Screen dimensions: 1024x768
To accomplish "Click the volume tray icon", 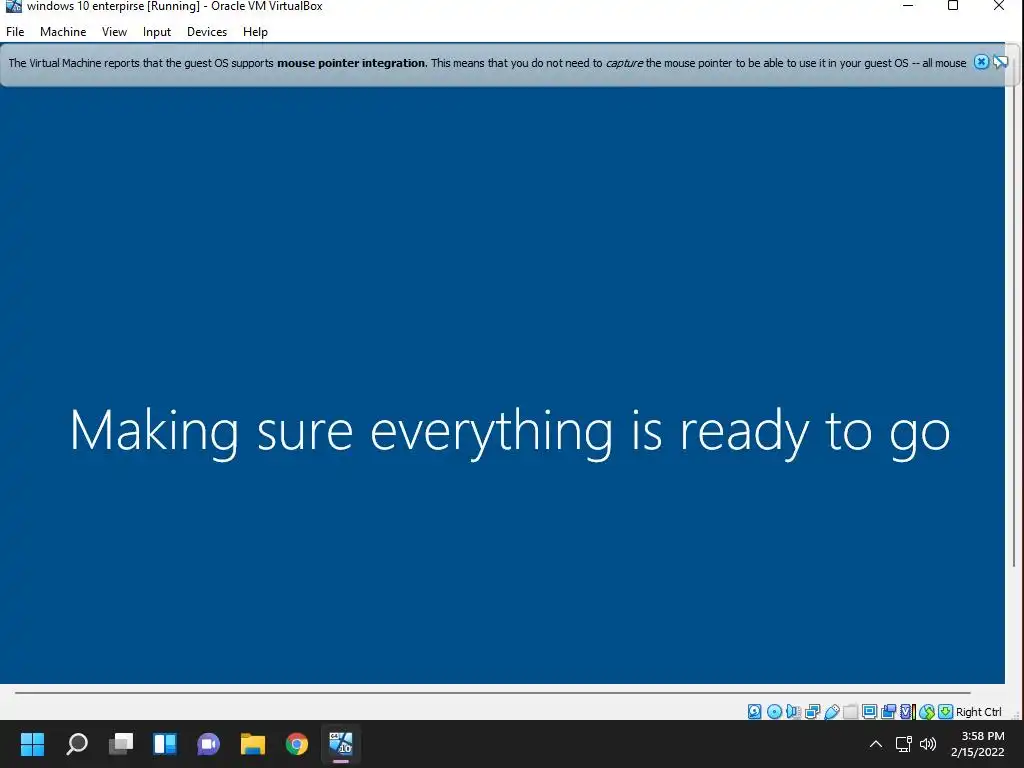I will (928, 744).
